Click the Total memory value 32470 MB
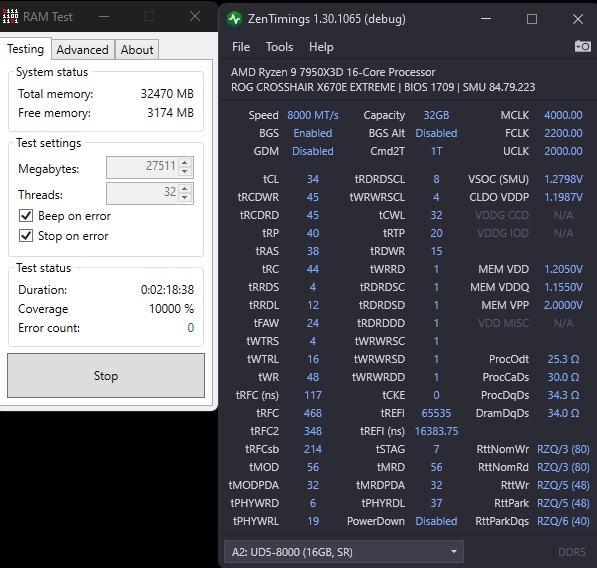Image resolution: width=597 pixels, height=568 pixels. [167, 93]
